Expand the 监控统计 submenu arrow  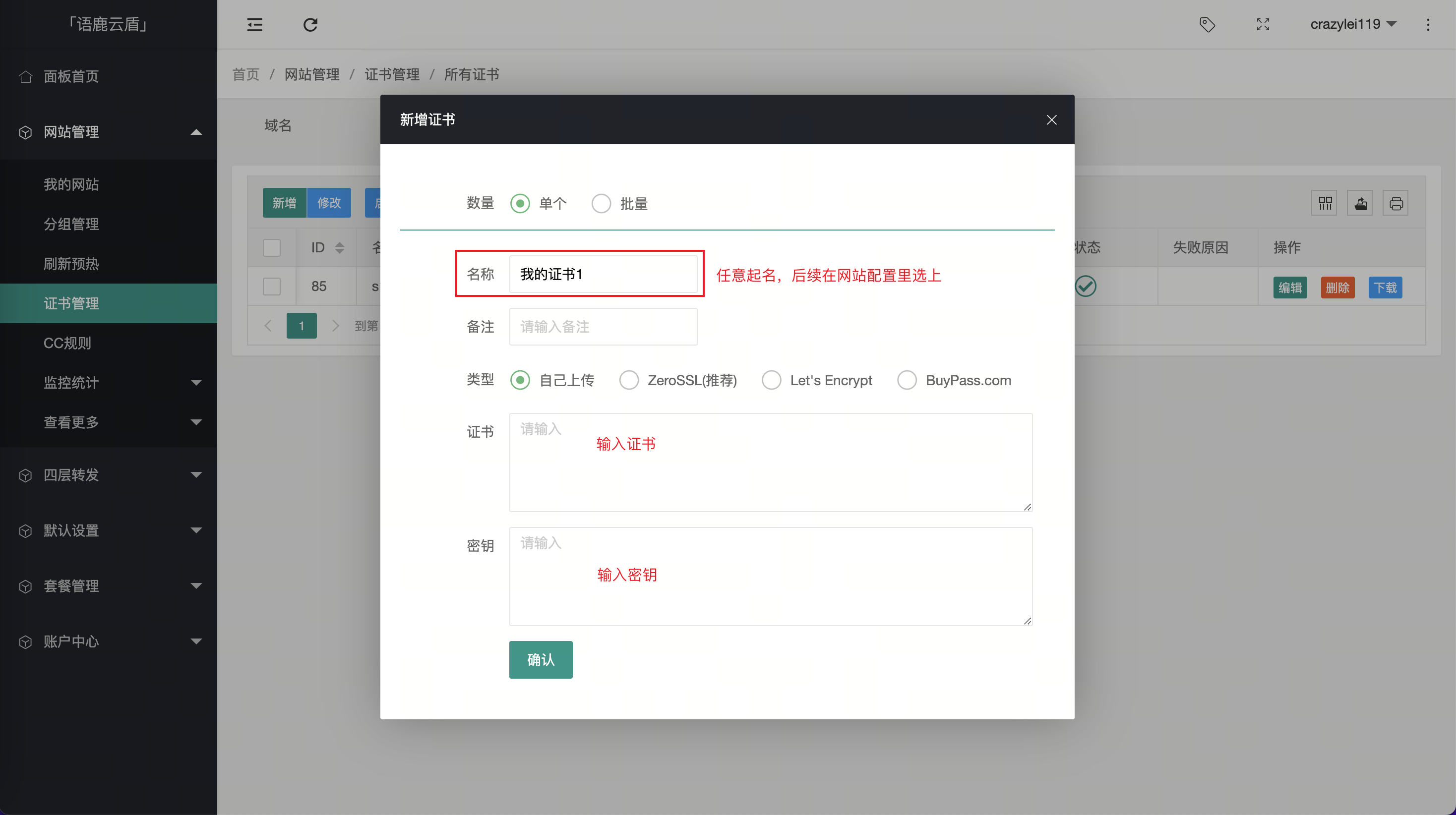pyautogui.click(x=196, y=383)
